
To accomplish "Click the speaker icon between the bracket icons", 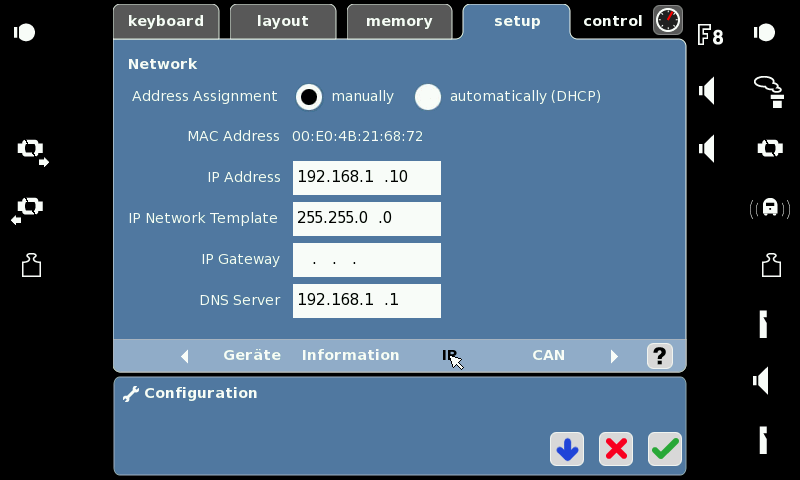I will click(x=761, y=381).
